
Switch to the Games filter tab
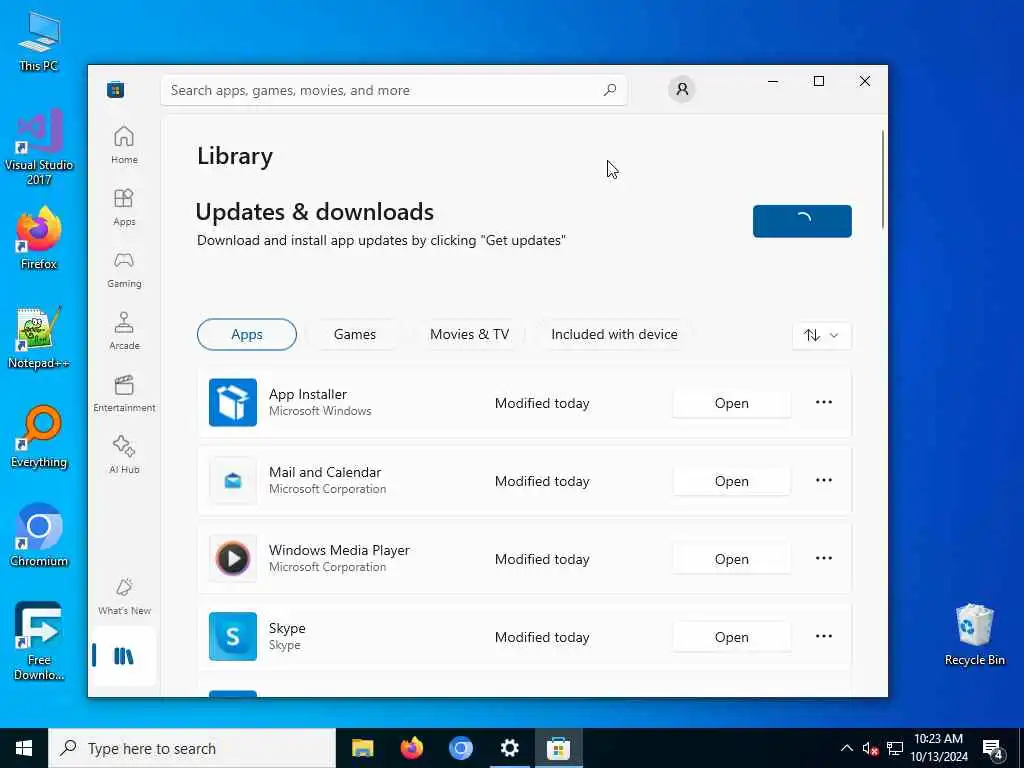coord(355,334)
